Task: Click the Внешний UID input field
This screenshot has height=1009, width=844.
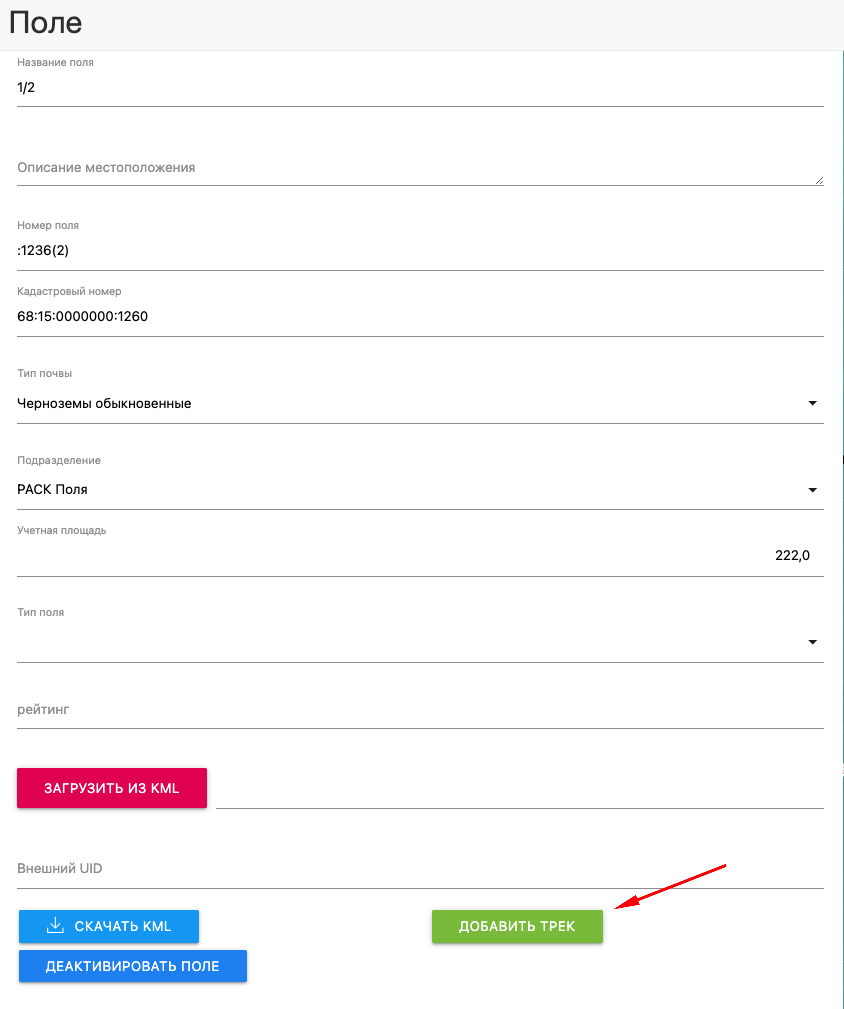Action: [420, 869]
